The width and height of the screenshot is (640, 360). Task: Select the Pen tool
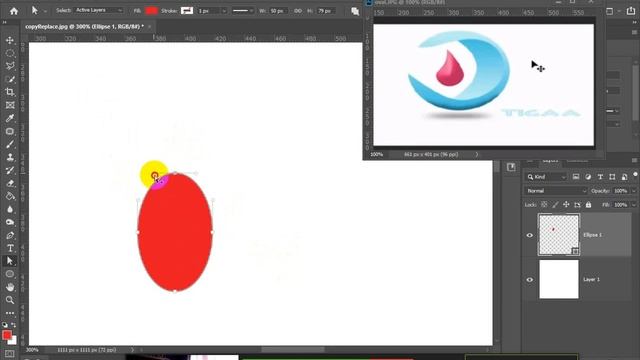pyautogui.click(x=10, y=236)
